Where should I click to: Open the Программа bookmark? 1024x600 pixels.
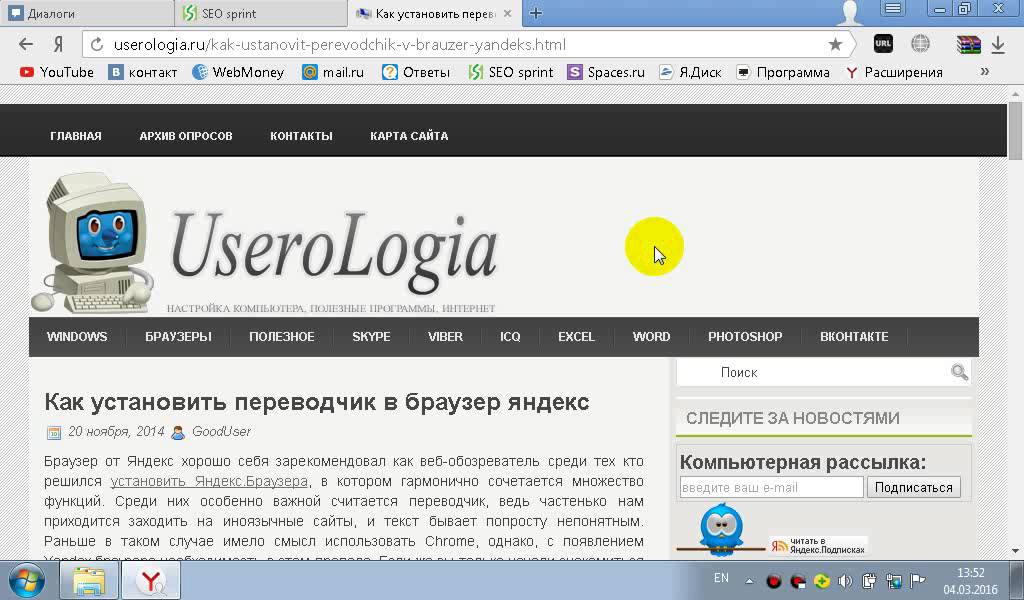tap(782, 72)
